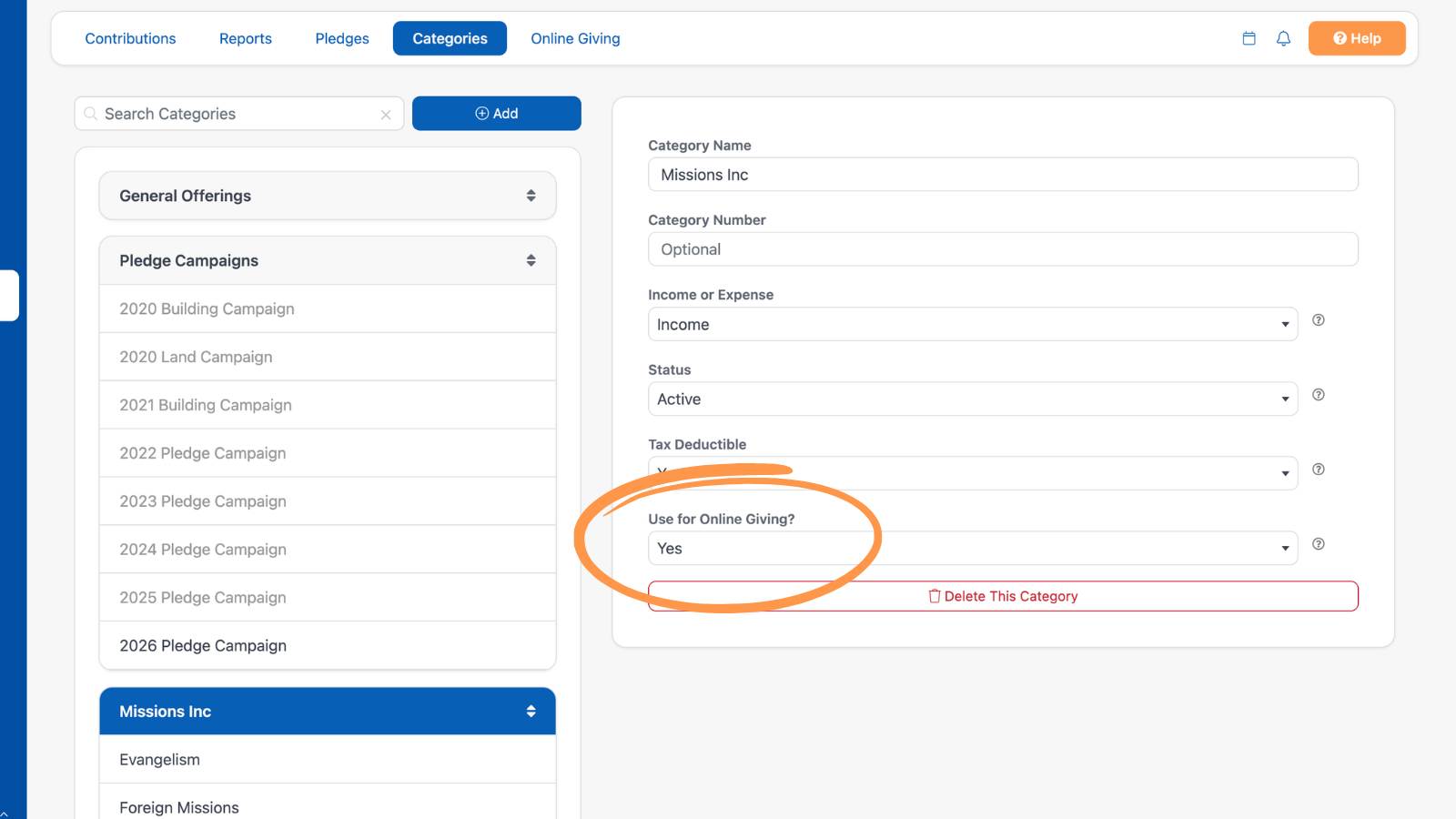Click the Category Number field
This screenshot has width=1456, height=819.
[x=1003, y=249]
